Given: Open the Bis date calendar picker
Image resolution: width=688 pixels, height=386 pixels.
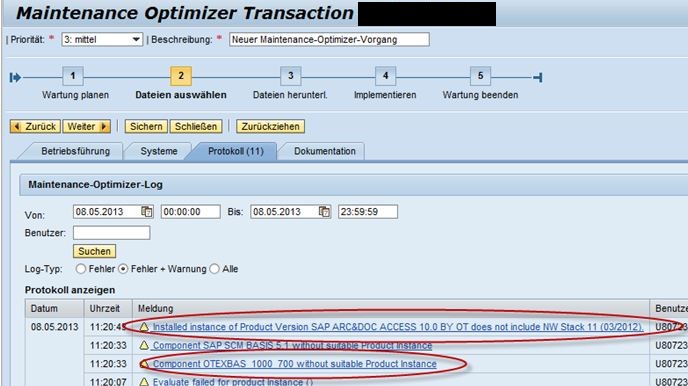Looking at the screenshot, I should click(324, 211).
